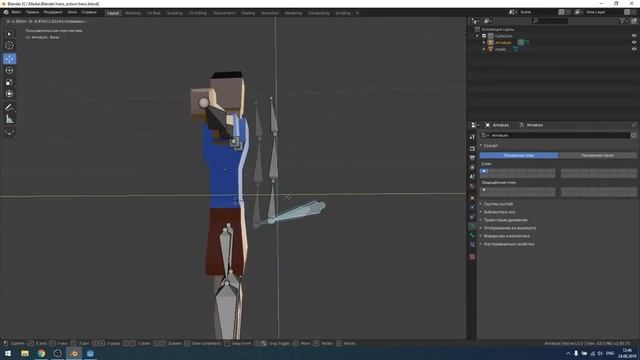Viewport: 640px width, 360px height.
Task: Open the Armature data-block browse dropdown
Action: coord(484,135)
